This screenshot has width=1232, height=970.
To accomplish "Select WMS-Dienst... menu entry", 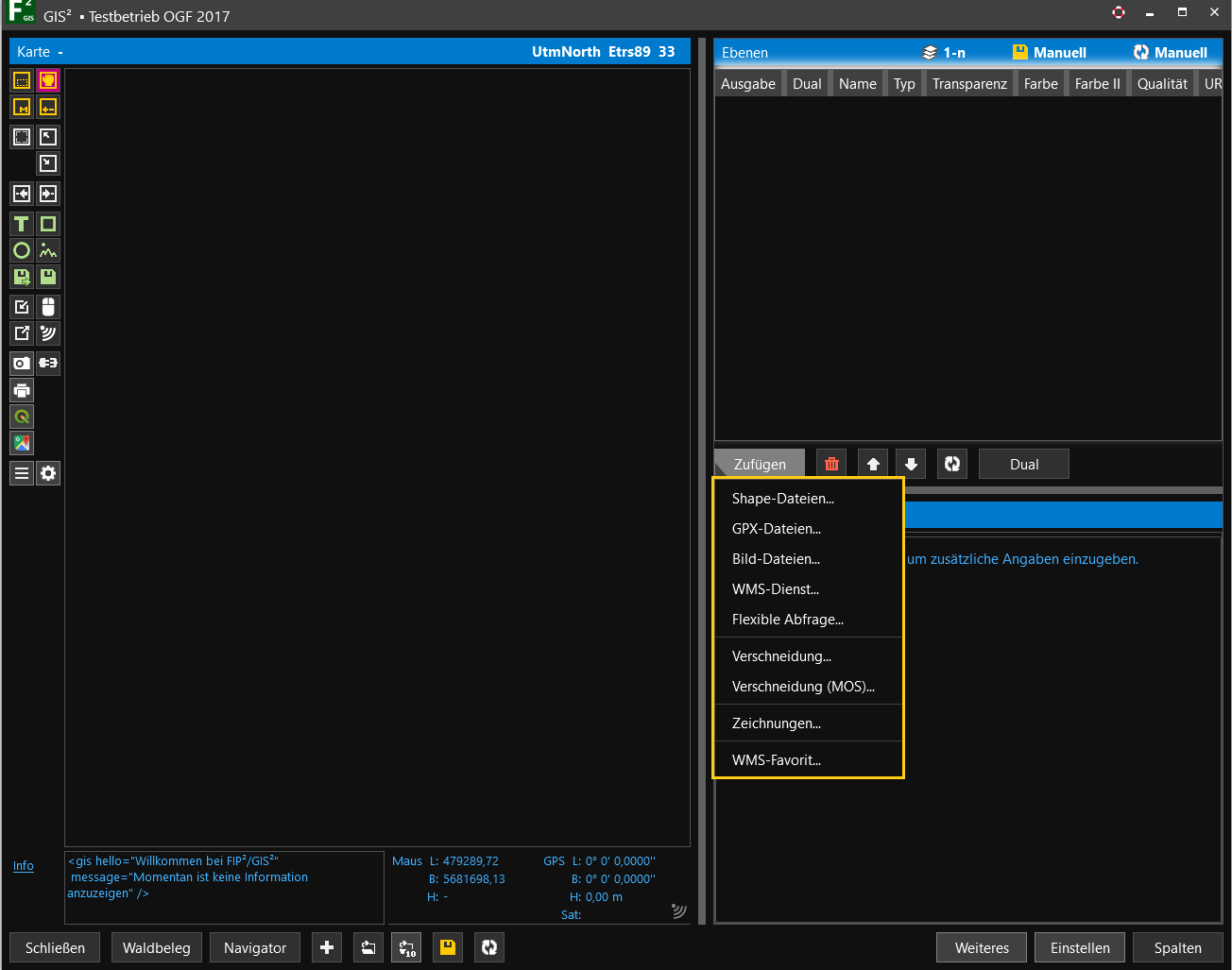I will point(776,589).
